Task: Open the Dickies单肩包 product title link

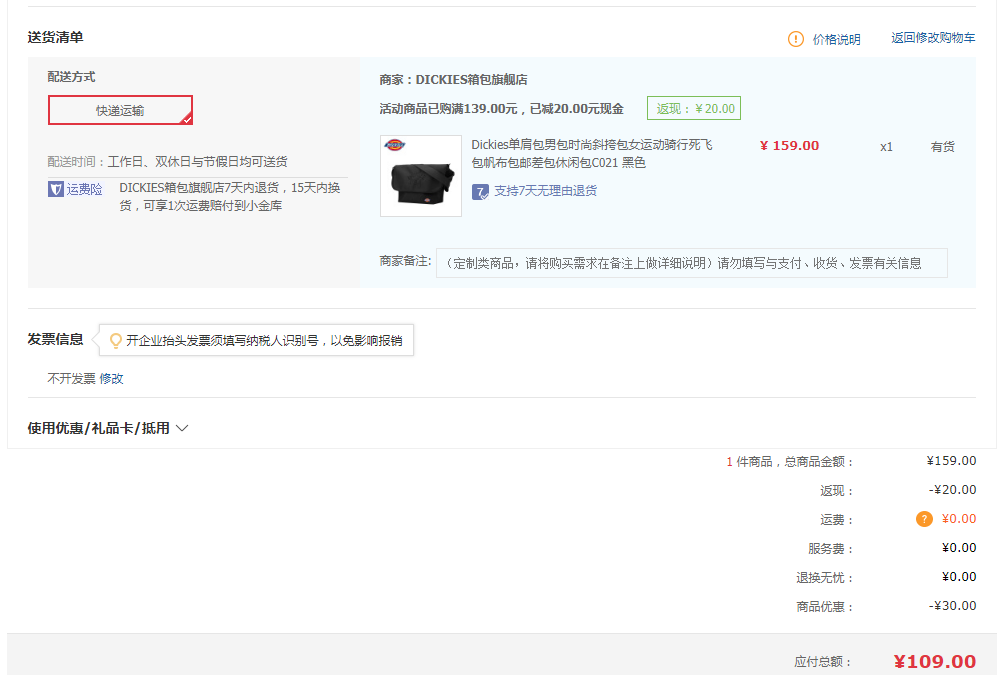Action: click(x=592, y=154)
